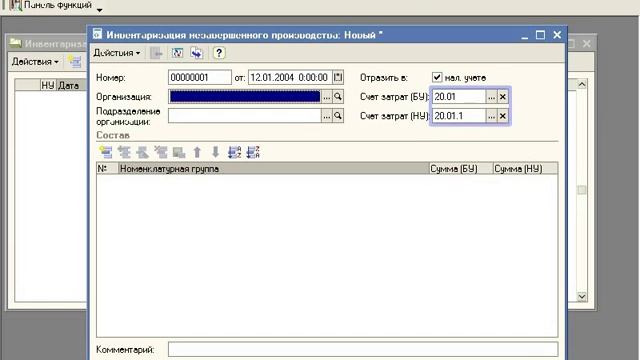Move row down with the down arrow icon
640x360 pixels.
click(x=216, y=152)
